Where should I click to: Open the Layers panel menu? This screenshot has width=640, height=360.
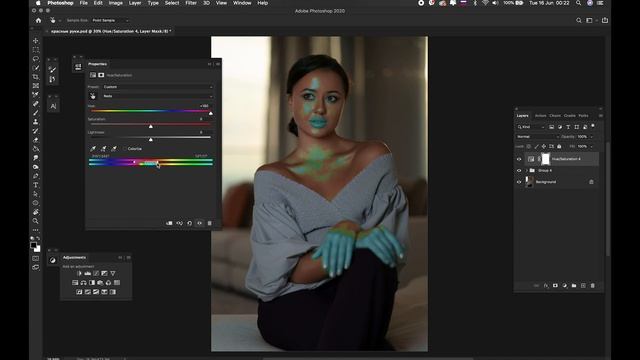click(600, 116)
